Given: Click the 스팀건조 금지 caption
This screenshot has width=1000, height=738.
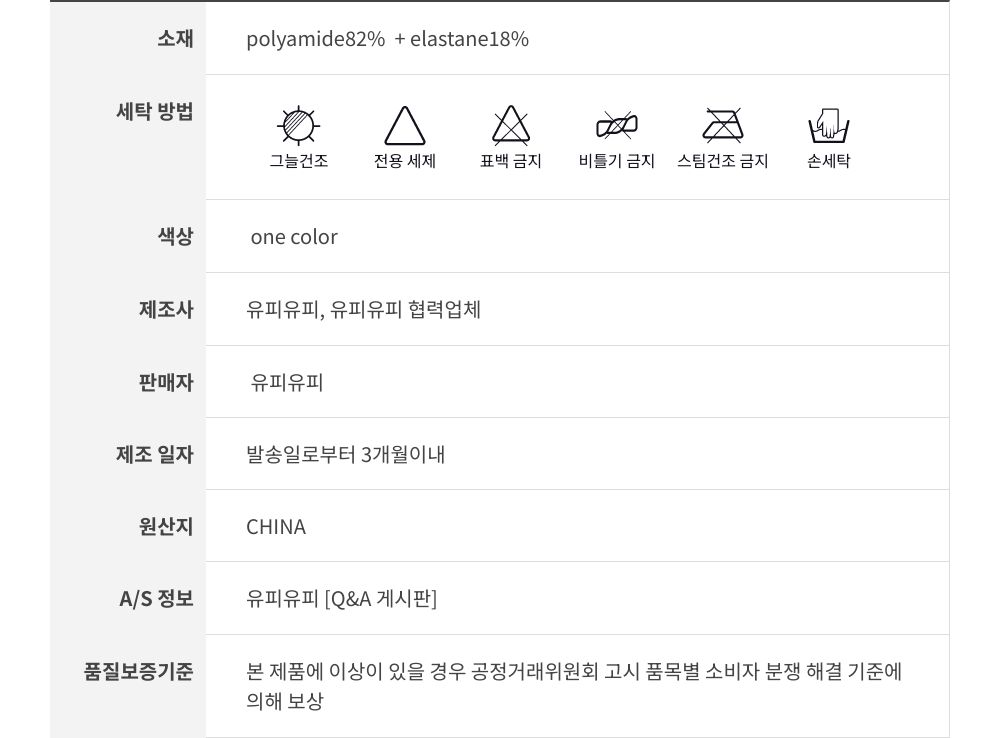Looking at the screenshot, I should [x=722, y=161].
